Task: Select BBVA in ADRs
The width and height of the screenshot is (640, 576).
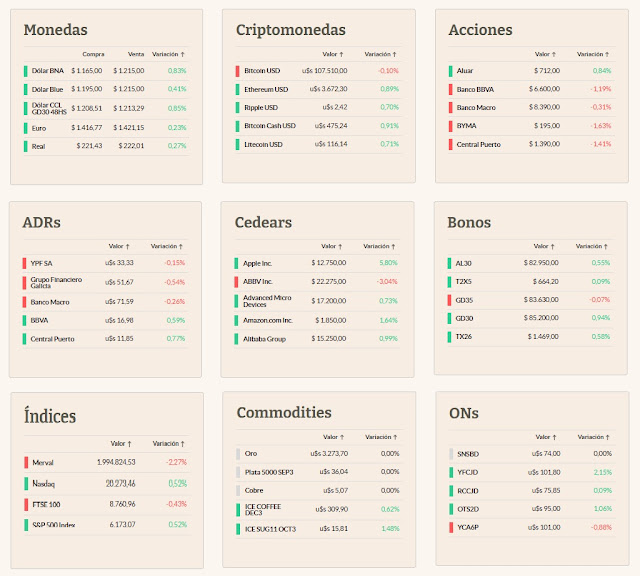Action: (x=105, y=320)
